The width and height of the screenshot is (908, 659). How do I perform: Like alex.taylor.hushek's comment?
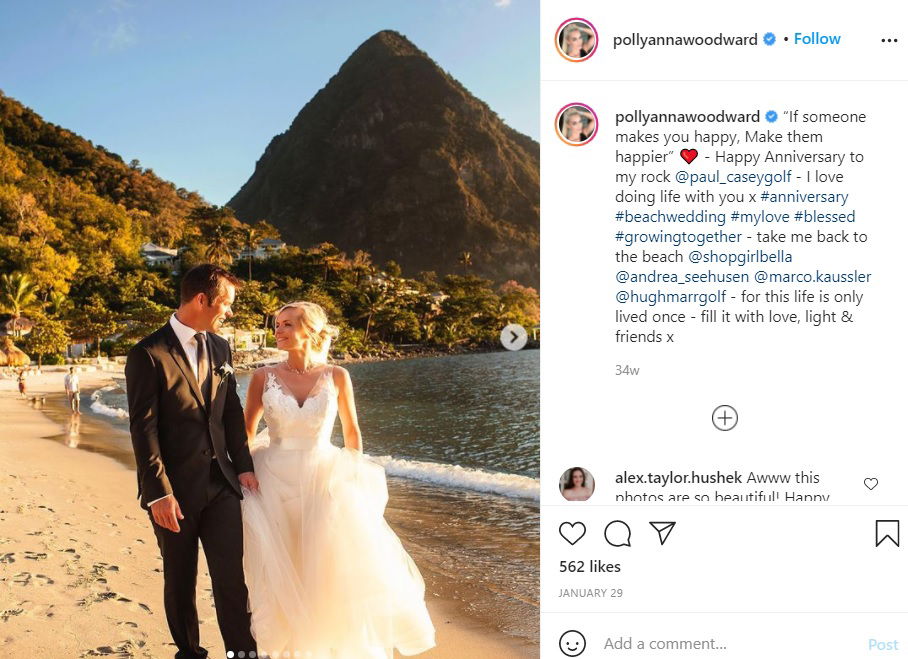[x=871, y=484]
